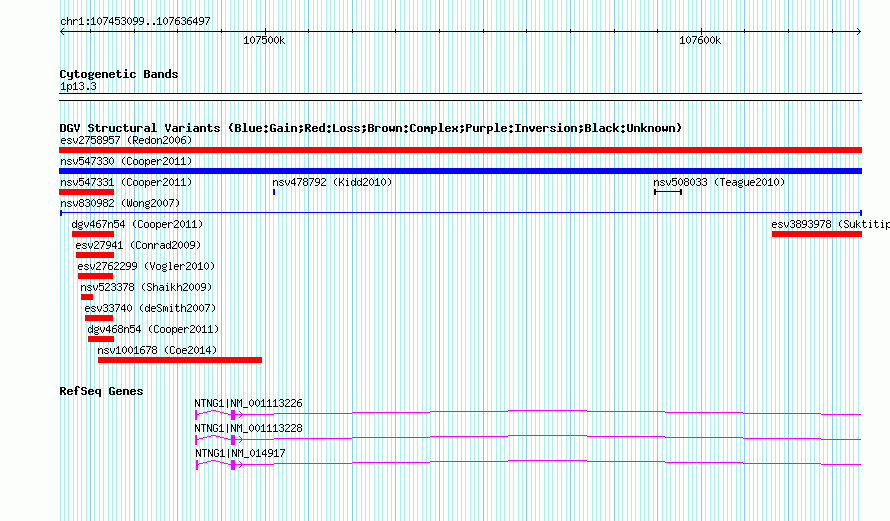Open the NTNG1|NM_001113228 transcript label
This screenshot has width=890, height=521.
(249, 428)
